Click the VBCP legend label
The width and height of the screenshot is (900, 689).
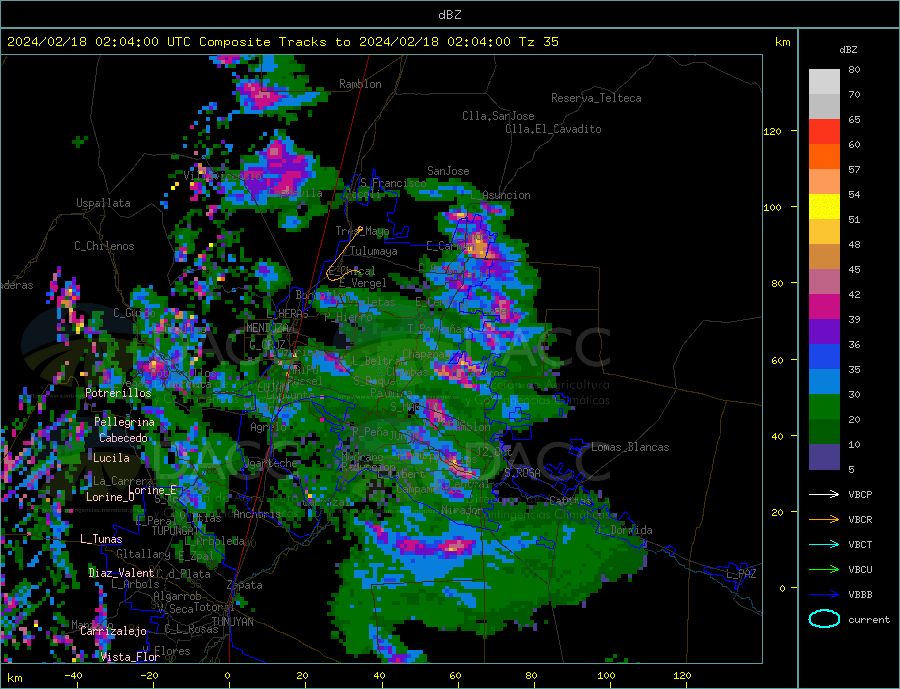point(860,494)
